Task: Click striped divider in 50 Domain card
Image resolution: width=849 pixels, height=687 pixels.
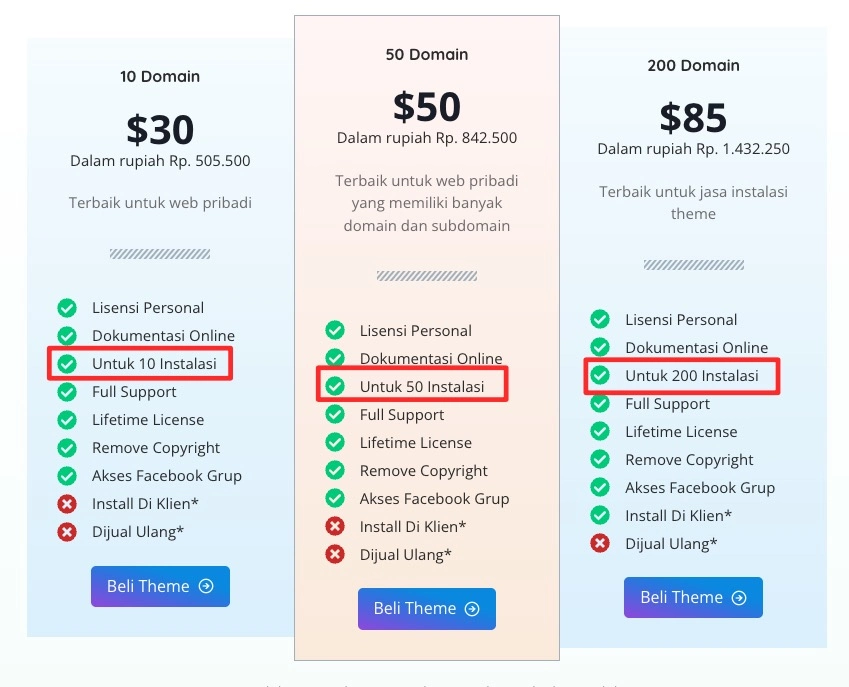Action: tap(427, 276)
